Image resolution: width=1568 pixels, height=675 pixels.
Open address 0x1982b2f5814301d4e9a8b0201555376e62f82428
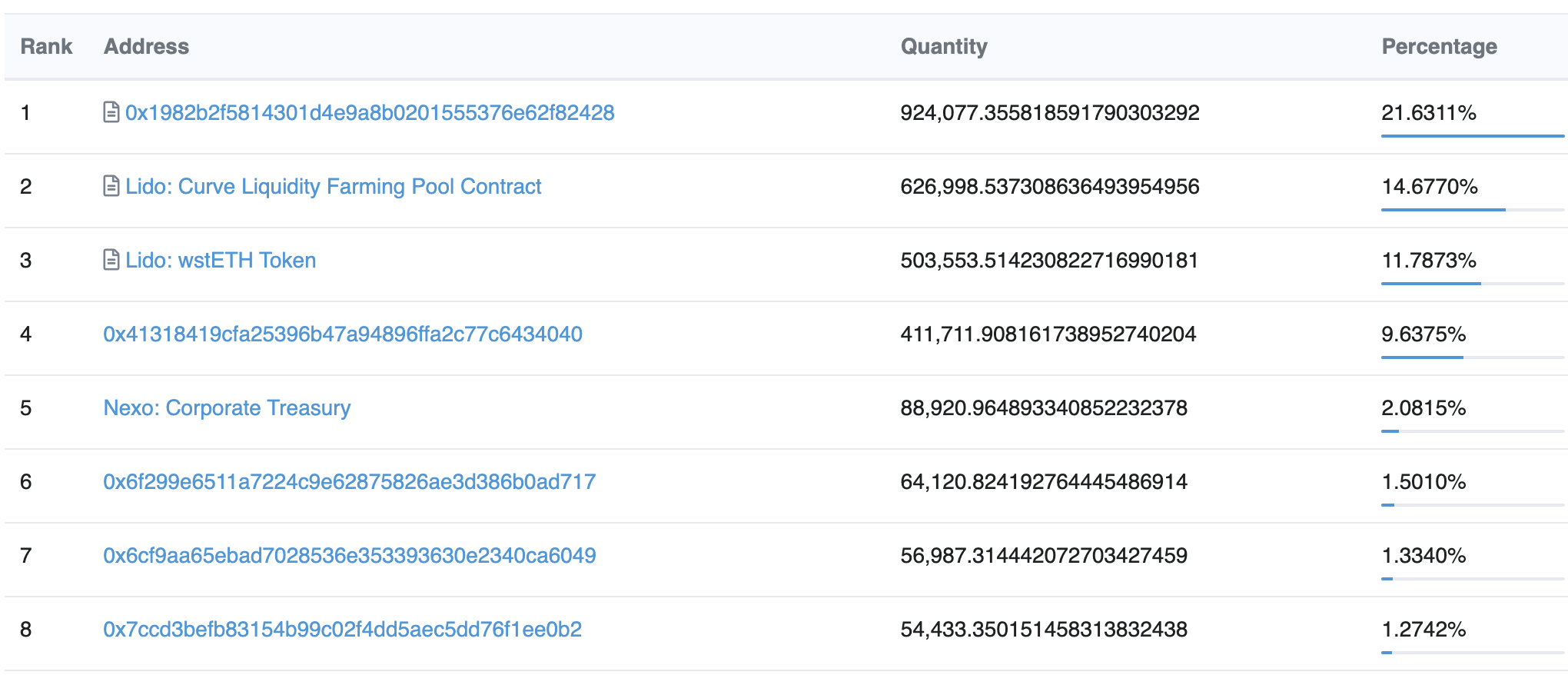(x=370, y=113)
